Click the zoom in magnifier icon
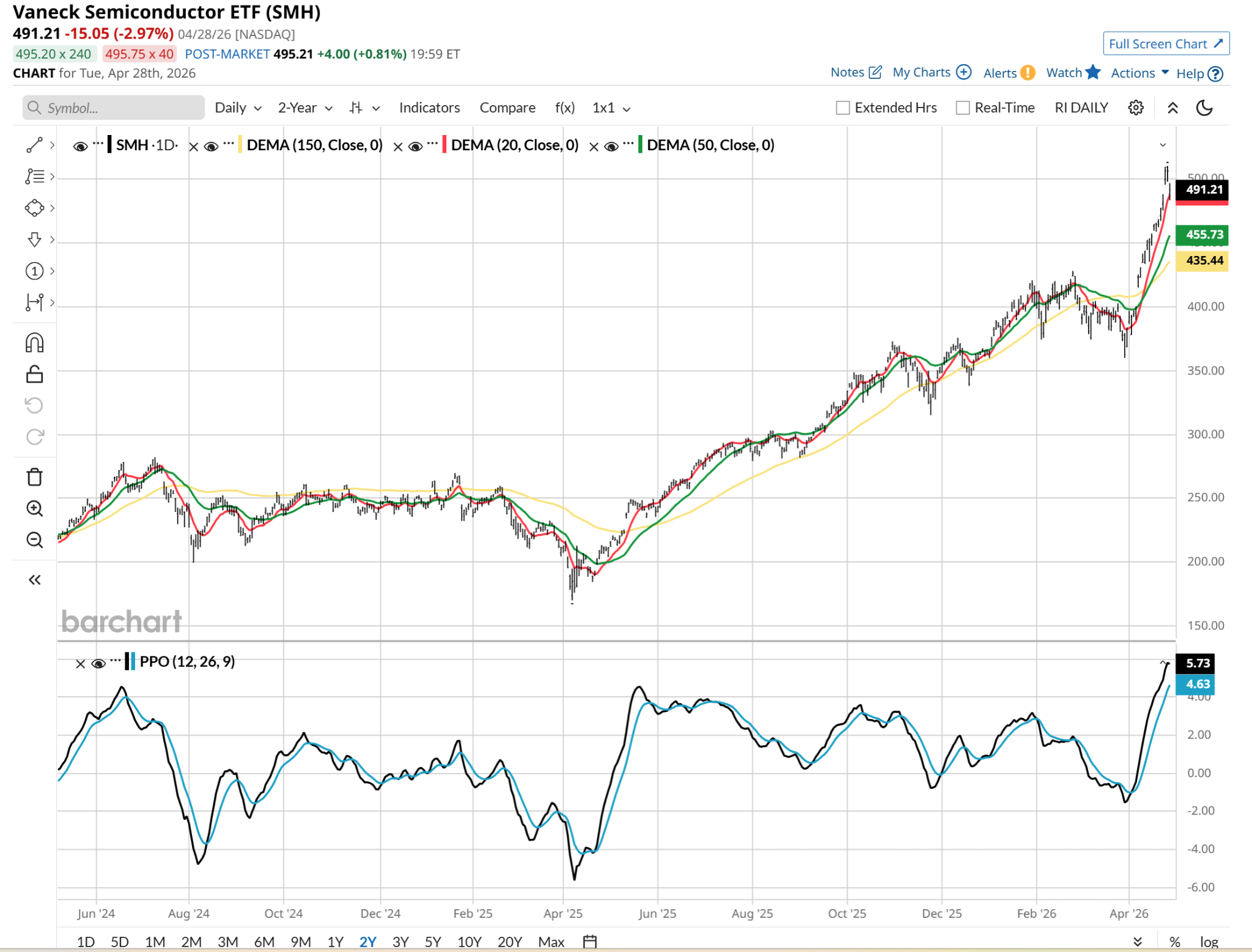Viewport: 1252px width, 952px height. tap(34, 508)
